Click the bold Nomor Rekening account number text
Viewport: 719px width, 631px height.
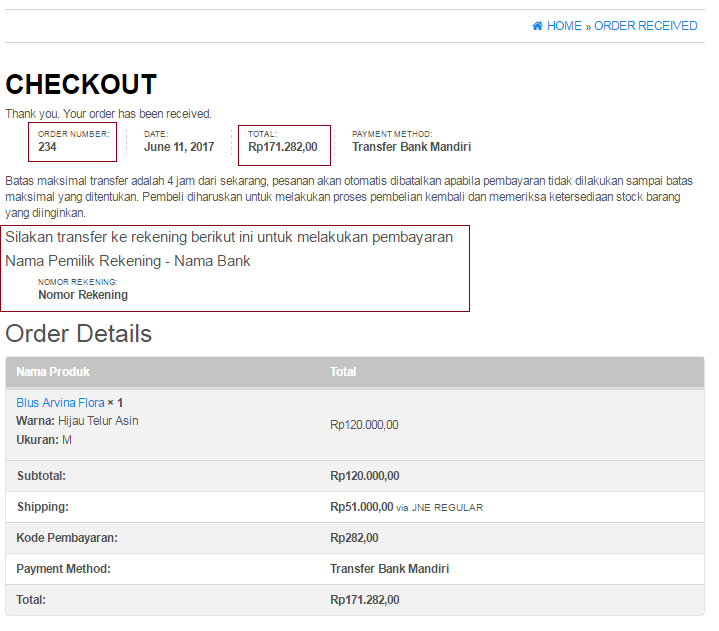(x=83, y=295)
